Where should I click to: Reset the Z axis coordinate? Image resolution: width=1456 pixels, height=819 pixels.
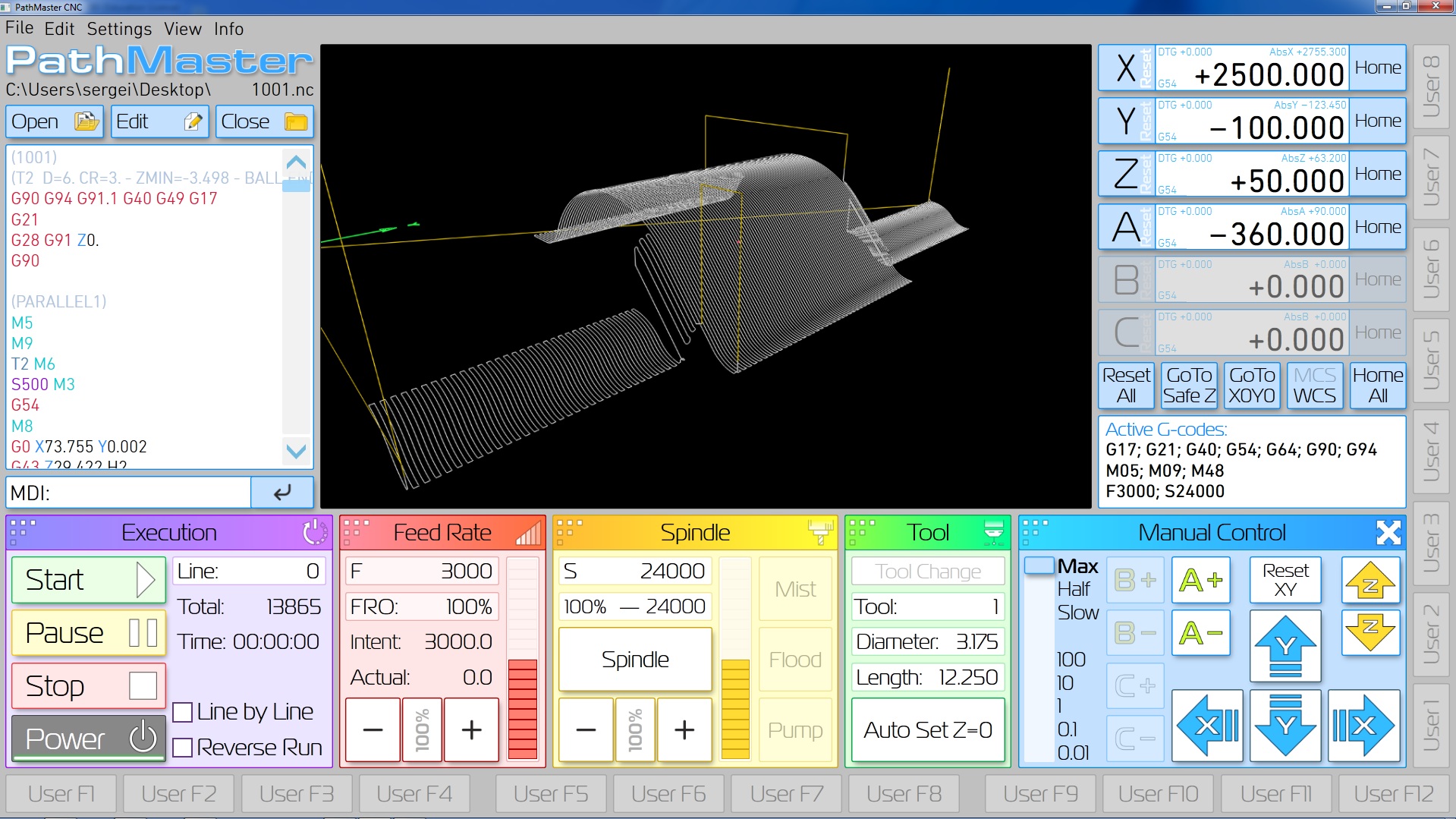pyautogui.click(x=1146, y=174)
